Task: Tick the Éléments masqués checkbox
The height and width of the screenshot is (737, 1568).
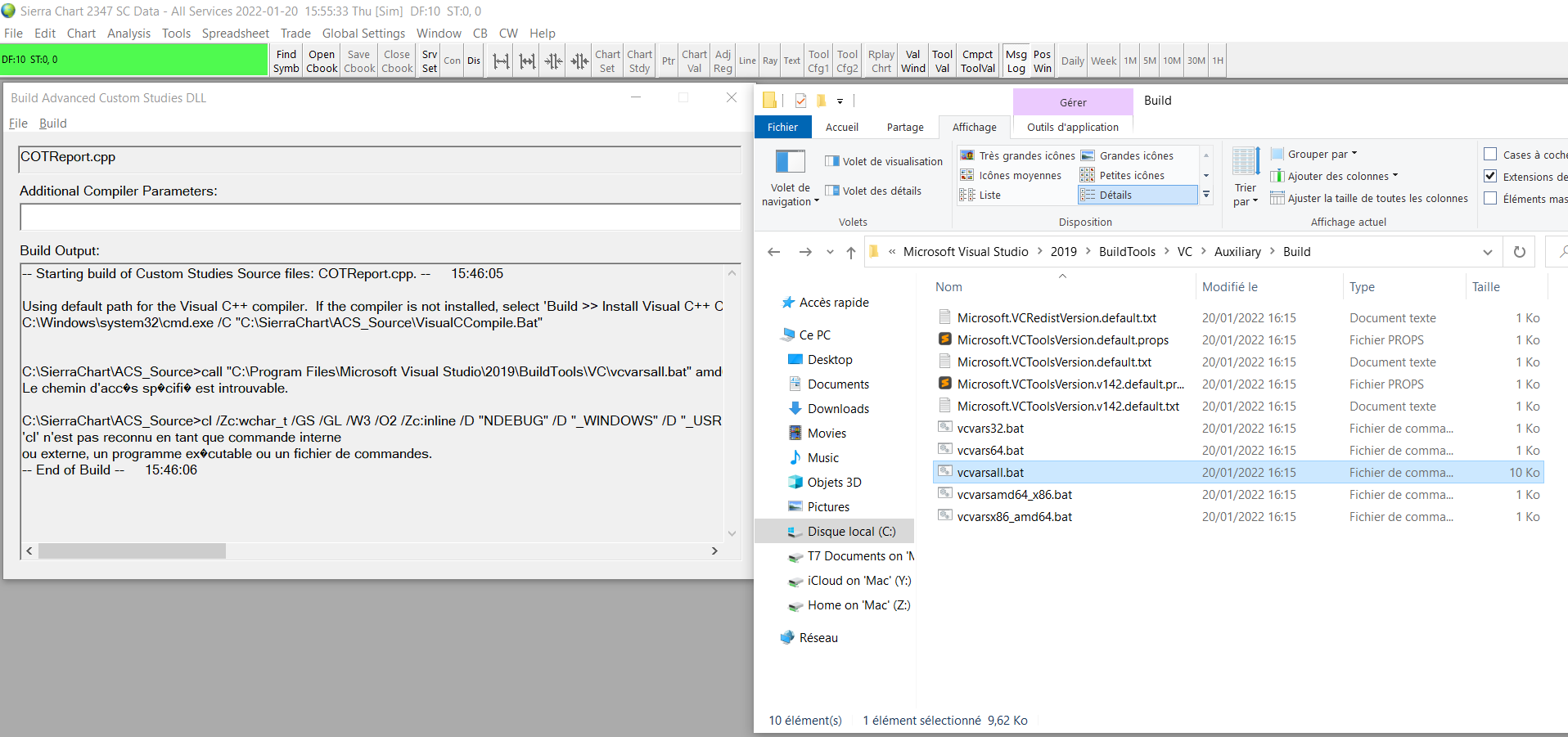Action: [1490, 199]
